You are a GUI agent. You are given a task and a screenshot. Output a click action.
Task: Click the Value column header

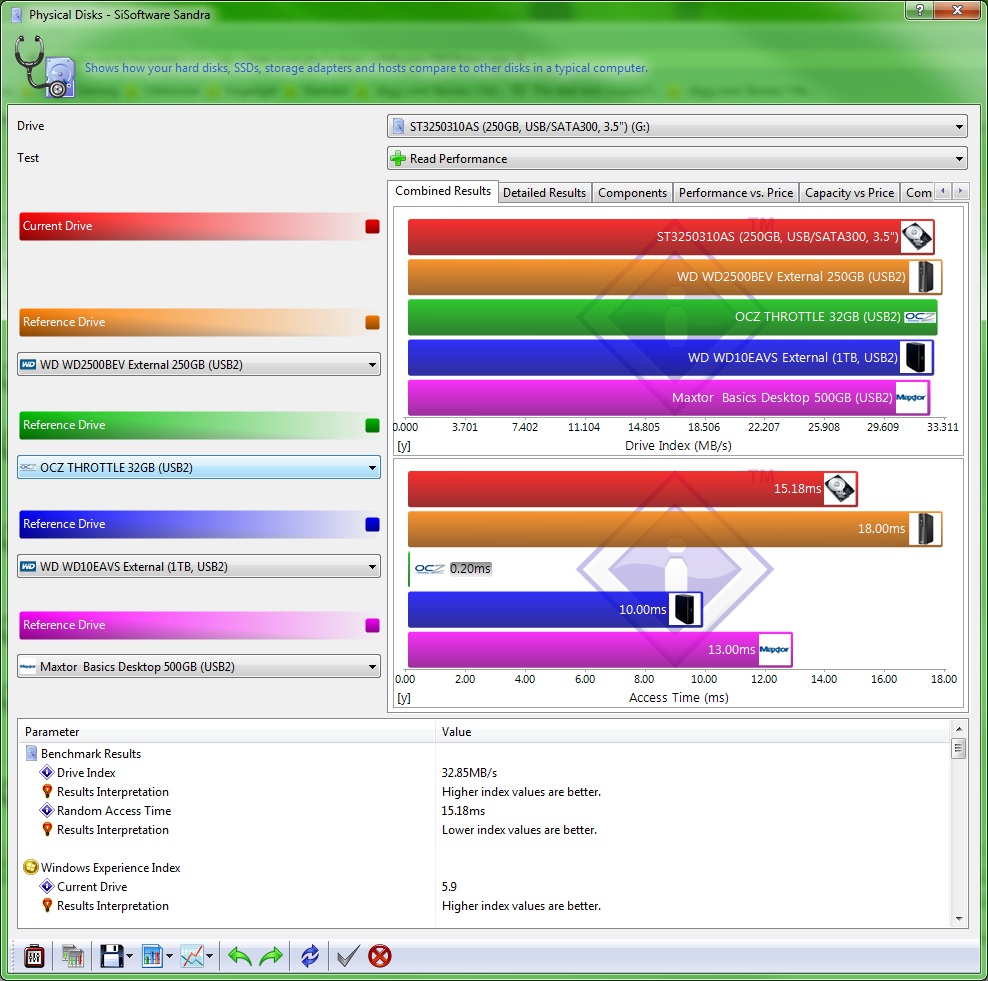pyautogui.click(x=692, y=731)
